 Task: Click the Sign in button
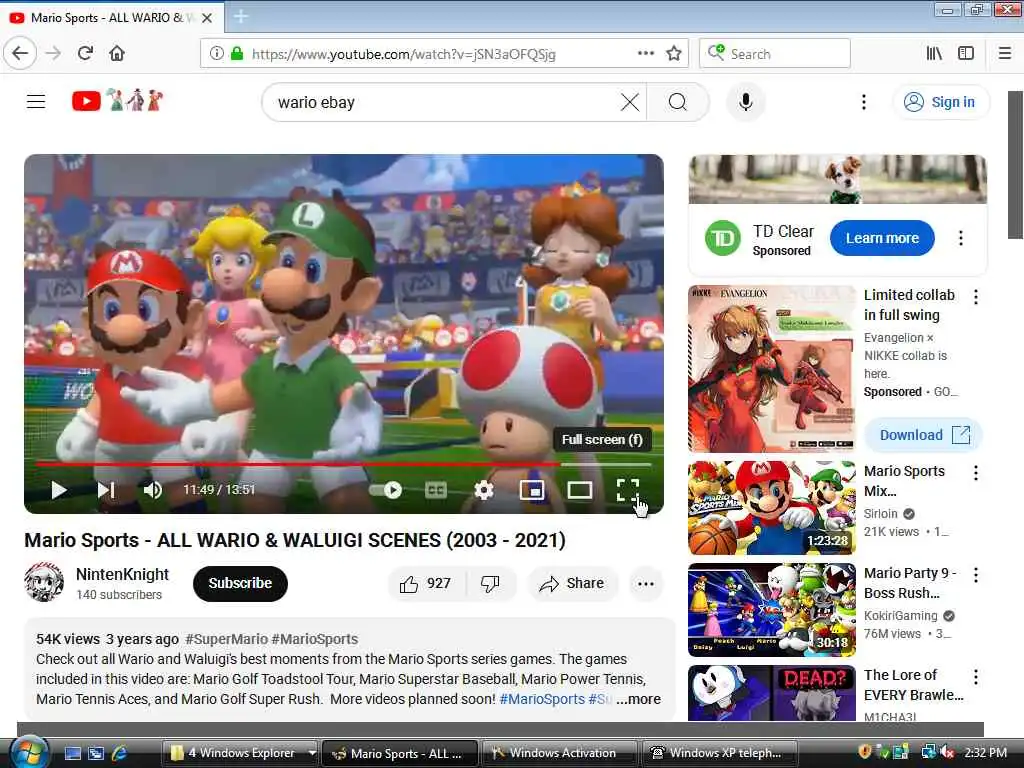940,102
